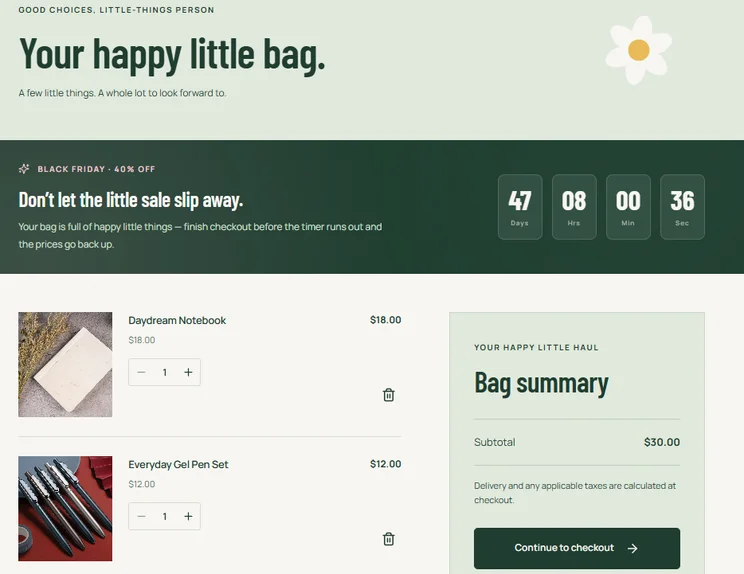The image size is (744, 574).
Task: Continue to checkout
Action: click(x=577, y=548)
